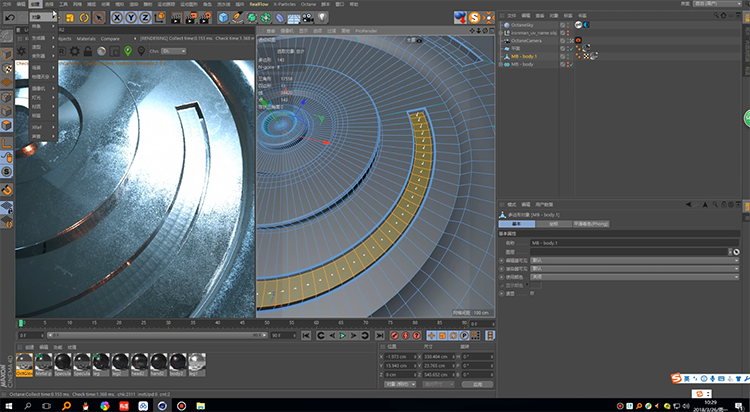
Task: Select the Spline Pen icon in the top toolbar
Action: pyautogui.click(x=238, y=18)
